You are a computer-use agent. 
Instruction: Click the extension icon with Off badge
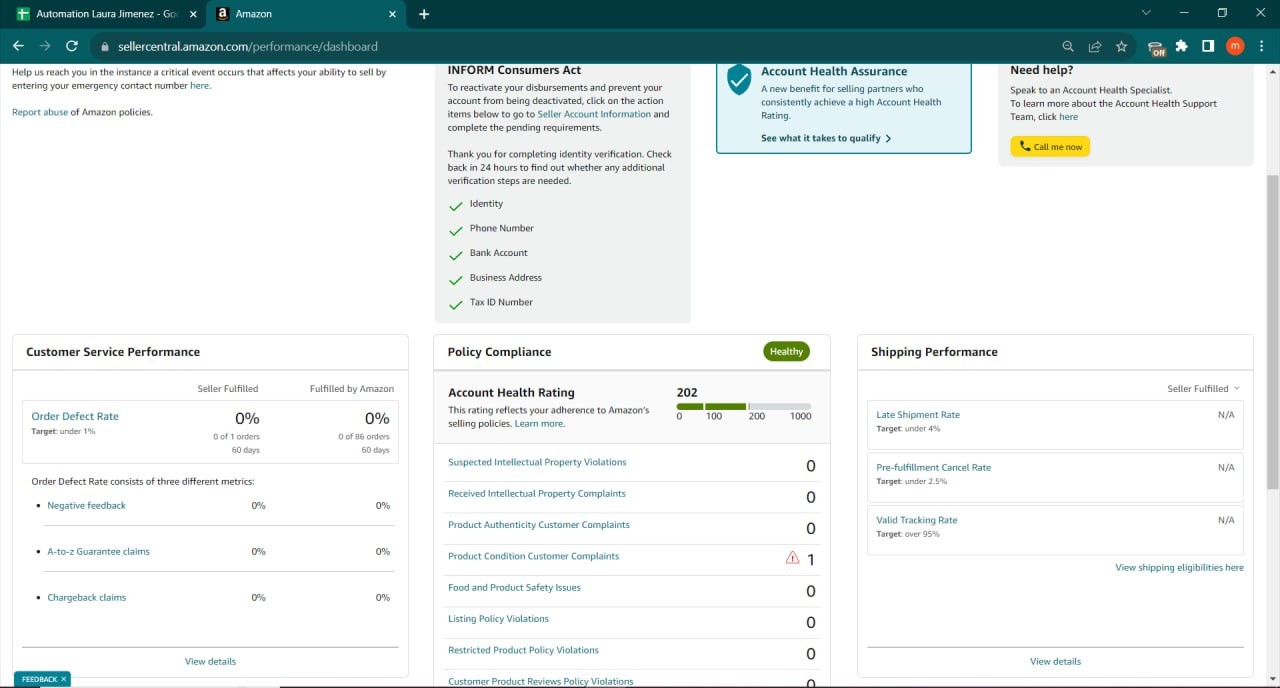point(1156,47)
